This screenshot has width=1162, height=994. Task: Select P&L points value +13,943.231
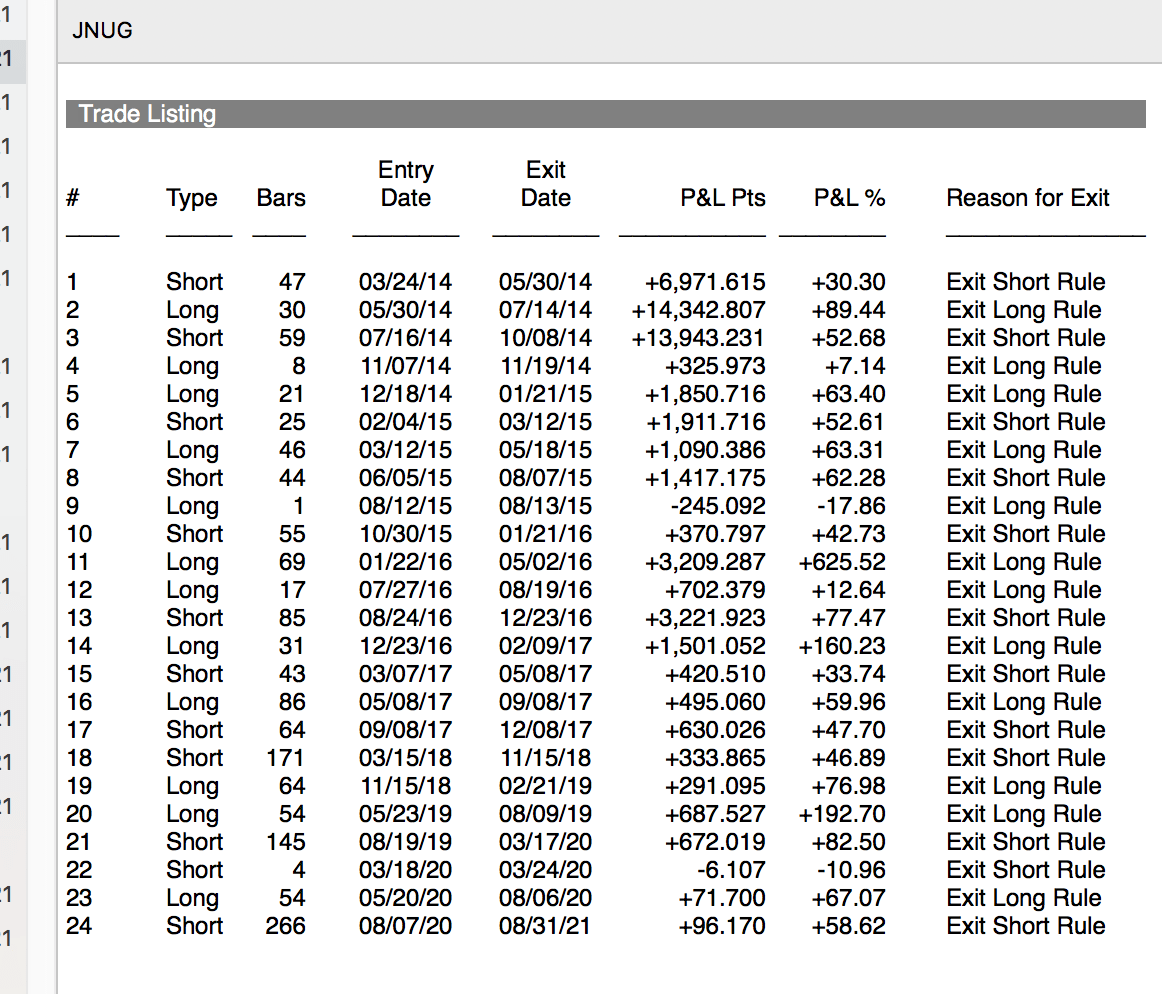(698, 338)
